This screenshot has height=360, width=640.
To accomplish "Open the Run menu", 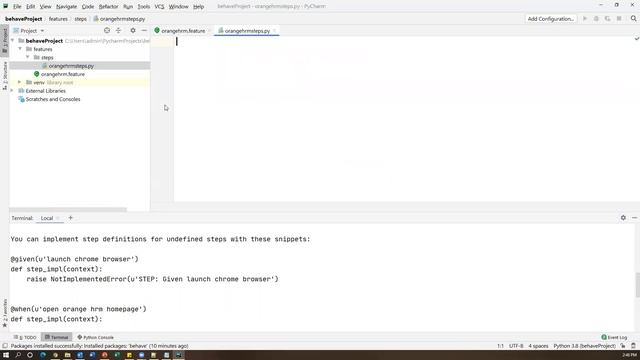I will click(x=128, y=7).
